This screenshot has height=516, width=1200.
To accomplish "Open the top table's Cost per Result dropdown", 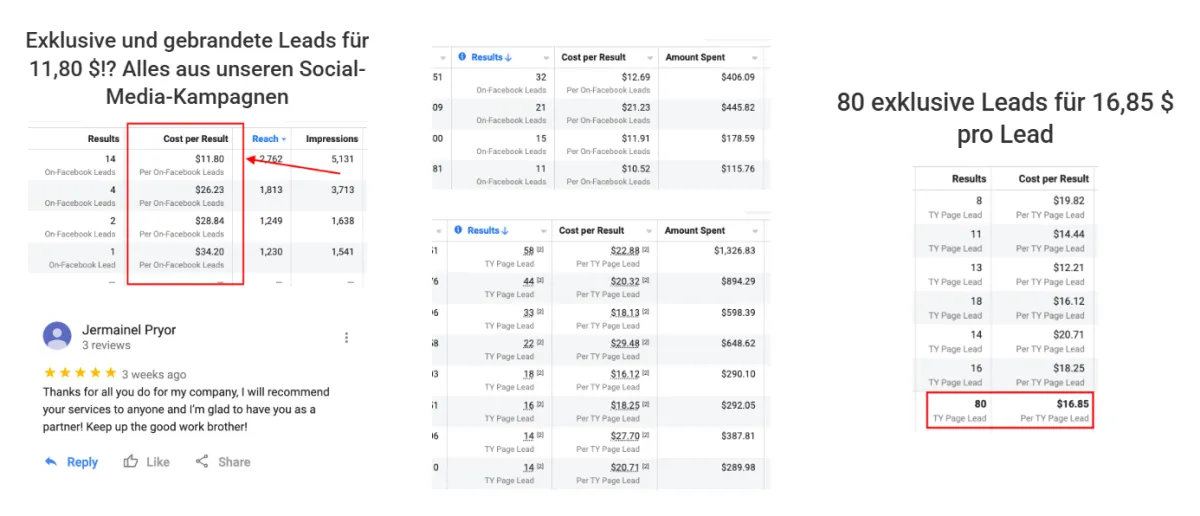I will (650, 58).
